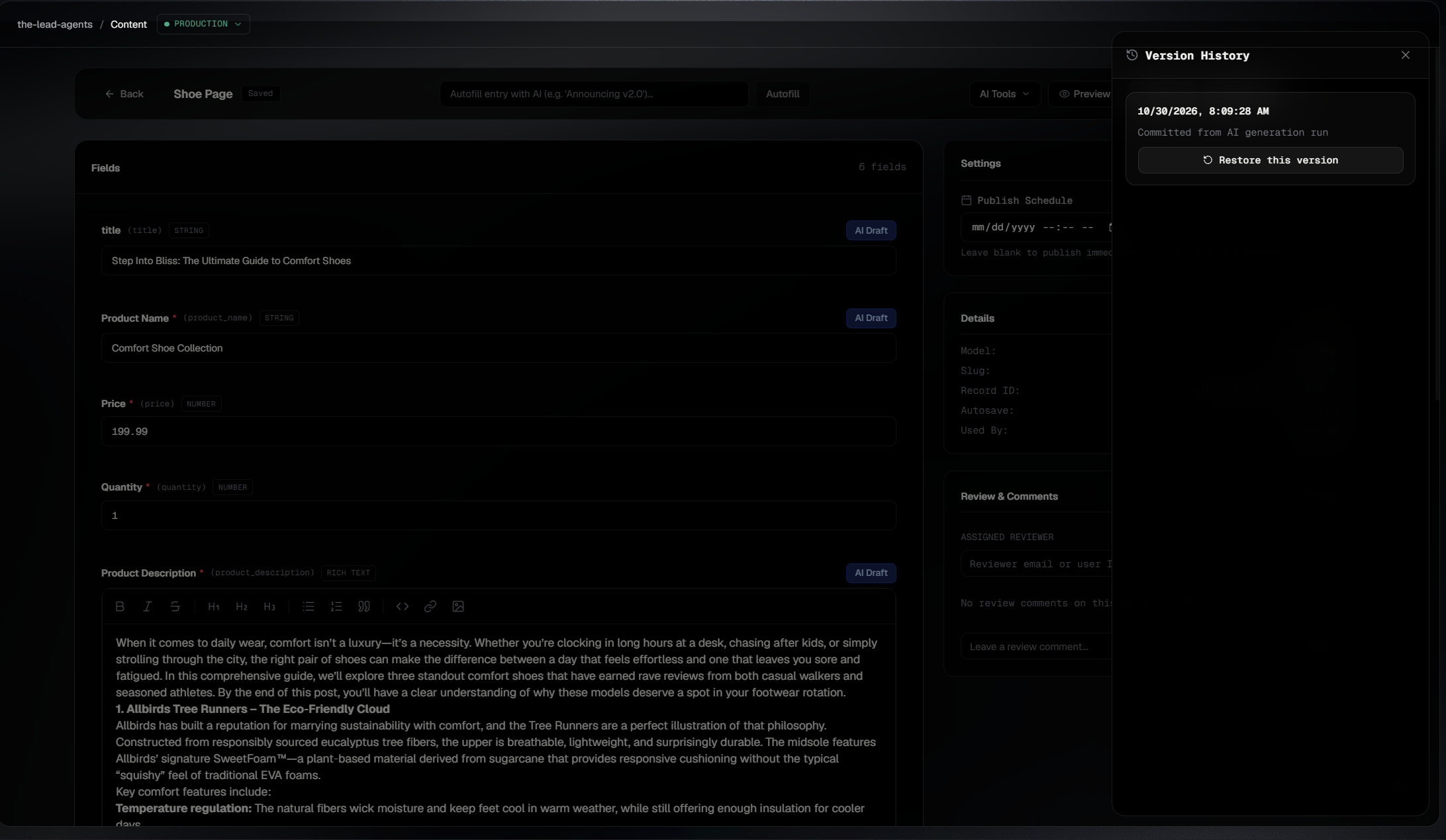Click AI Draft badge for Product Description
Image resolution: width=1446 pixels, height=840 pixels.
pyautogui.click(x=871, y=573)
